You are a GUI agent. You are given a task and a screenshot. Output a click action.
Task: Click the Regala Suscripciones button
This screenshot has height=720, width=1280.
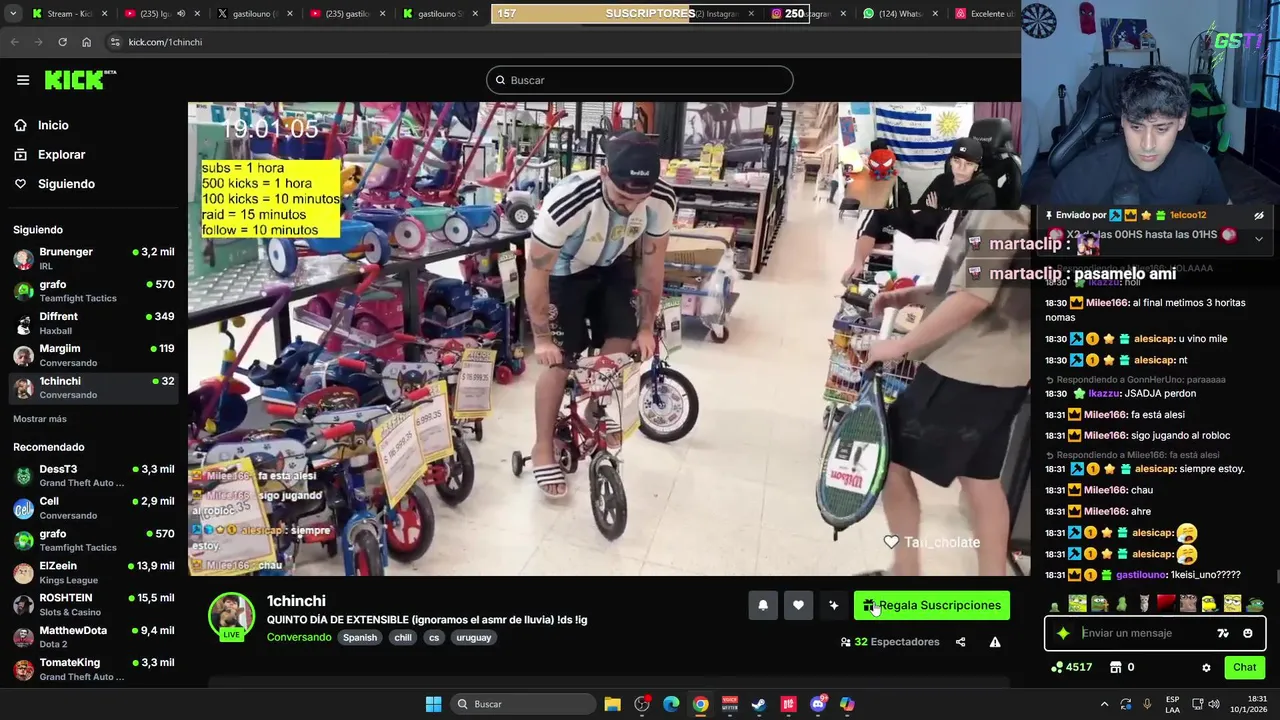(x=932, y=605)
